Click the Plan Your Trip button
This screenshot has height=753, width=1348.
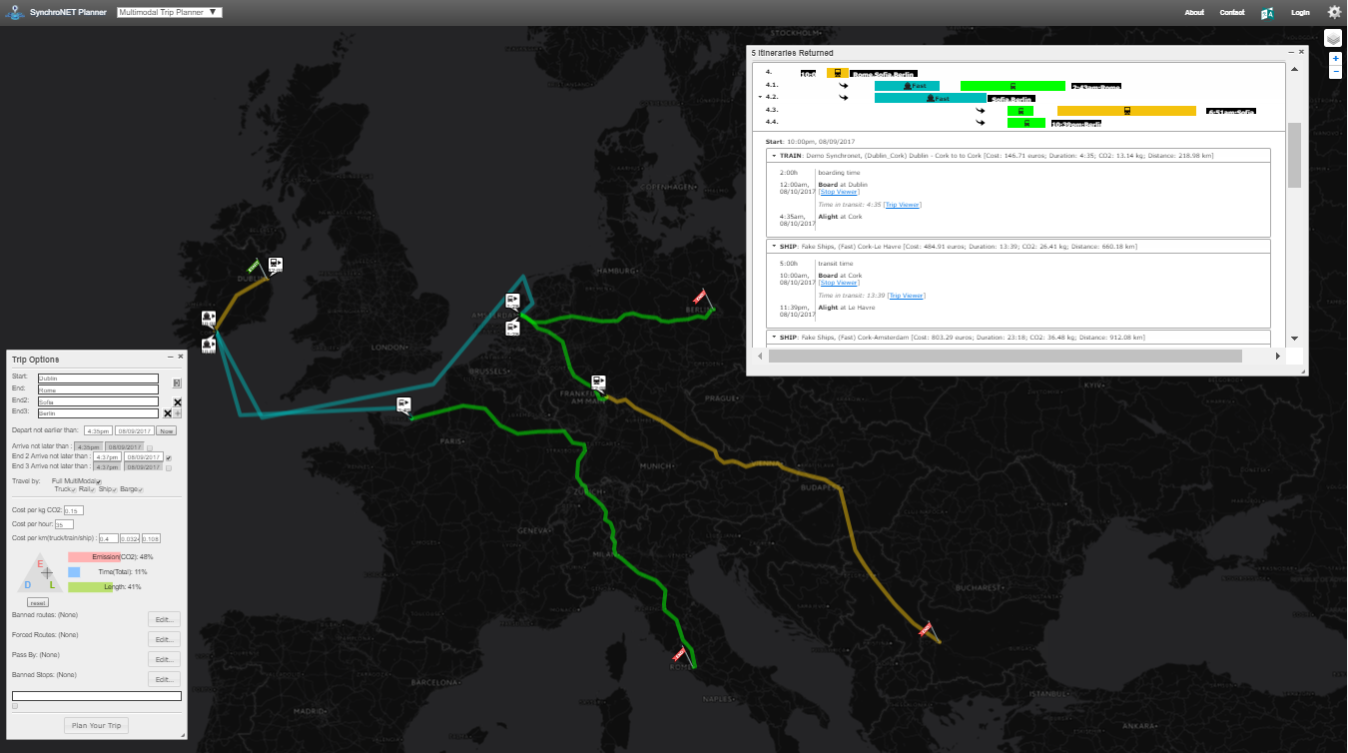coord(97,725)
